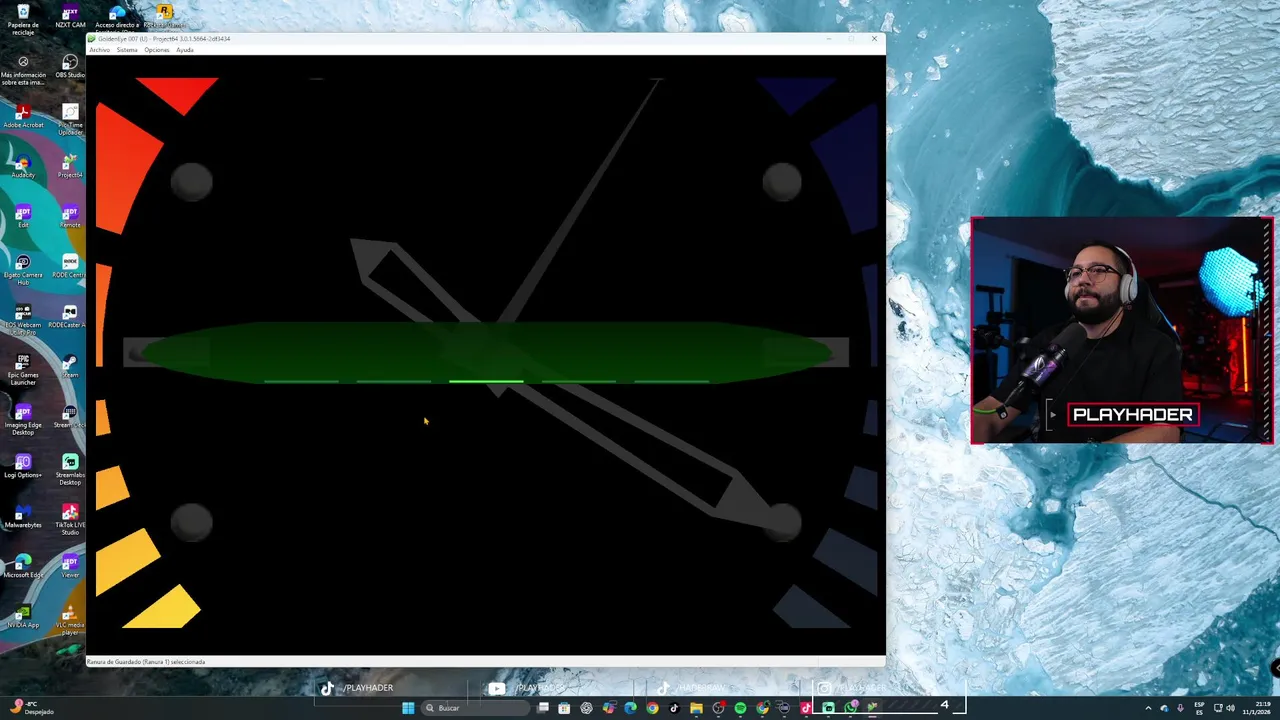Select the TikTok LIVE Studio desktop icon
This screenshot has height=720, width=1280.
(x=70, y=520)
